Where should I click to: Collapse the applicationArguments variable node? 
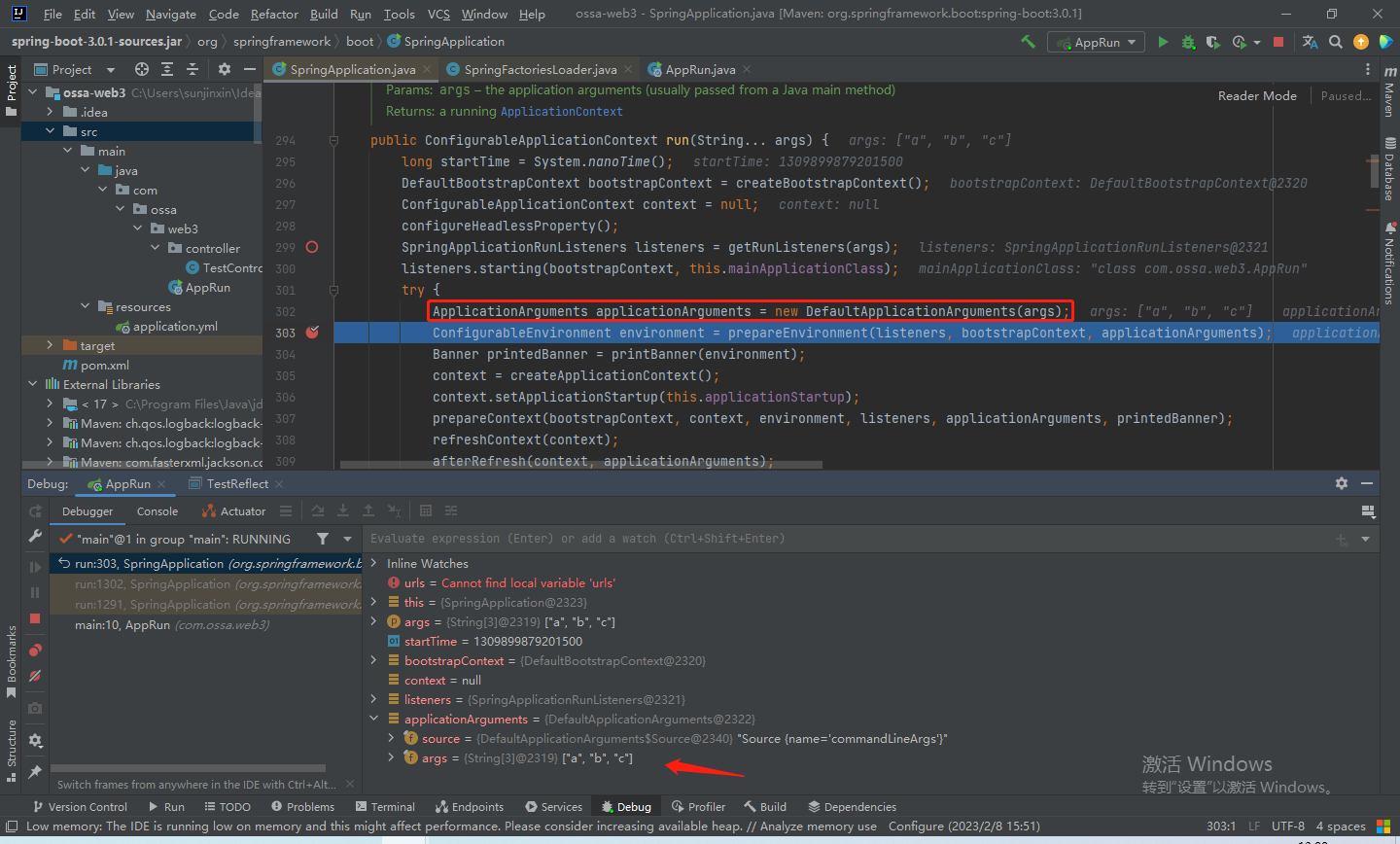tap(374, 719)
